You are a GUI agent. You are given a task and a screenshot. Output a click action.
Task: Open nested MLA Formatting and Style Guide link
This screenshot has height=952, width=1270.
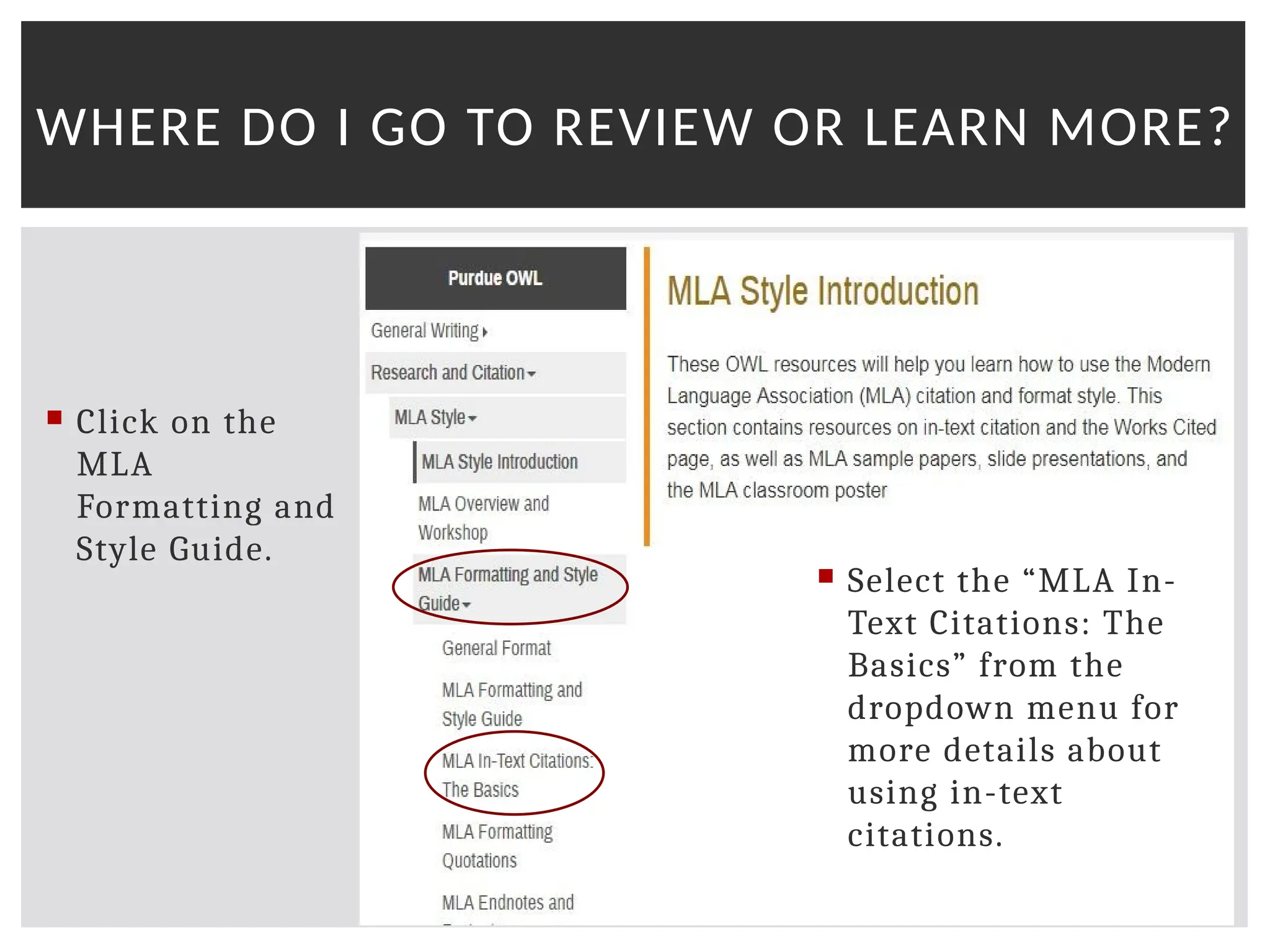[512, 704]
